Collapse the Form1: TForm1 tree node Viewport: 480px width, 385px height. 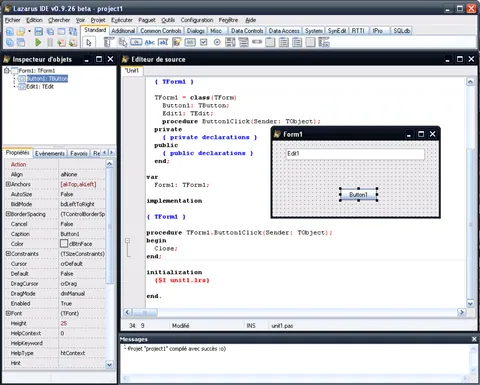pos(7,70)
